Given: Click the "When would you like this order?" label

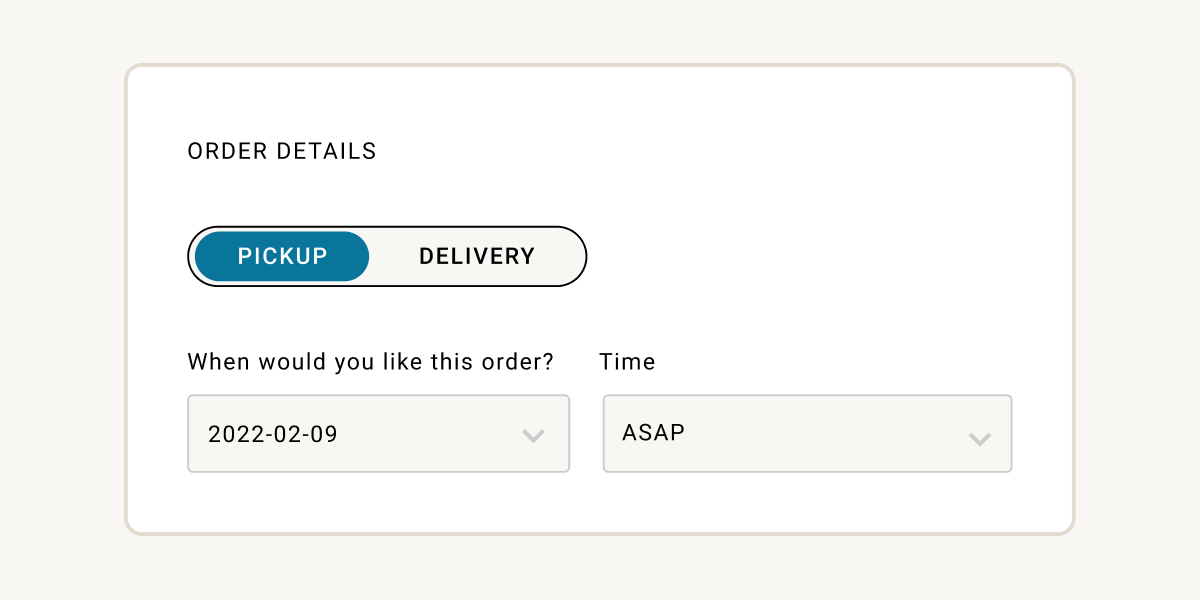Looking at the screenshot, I should pyautogui.click(x=370, y=362).
